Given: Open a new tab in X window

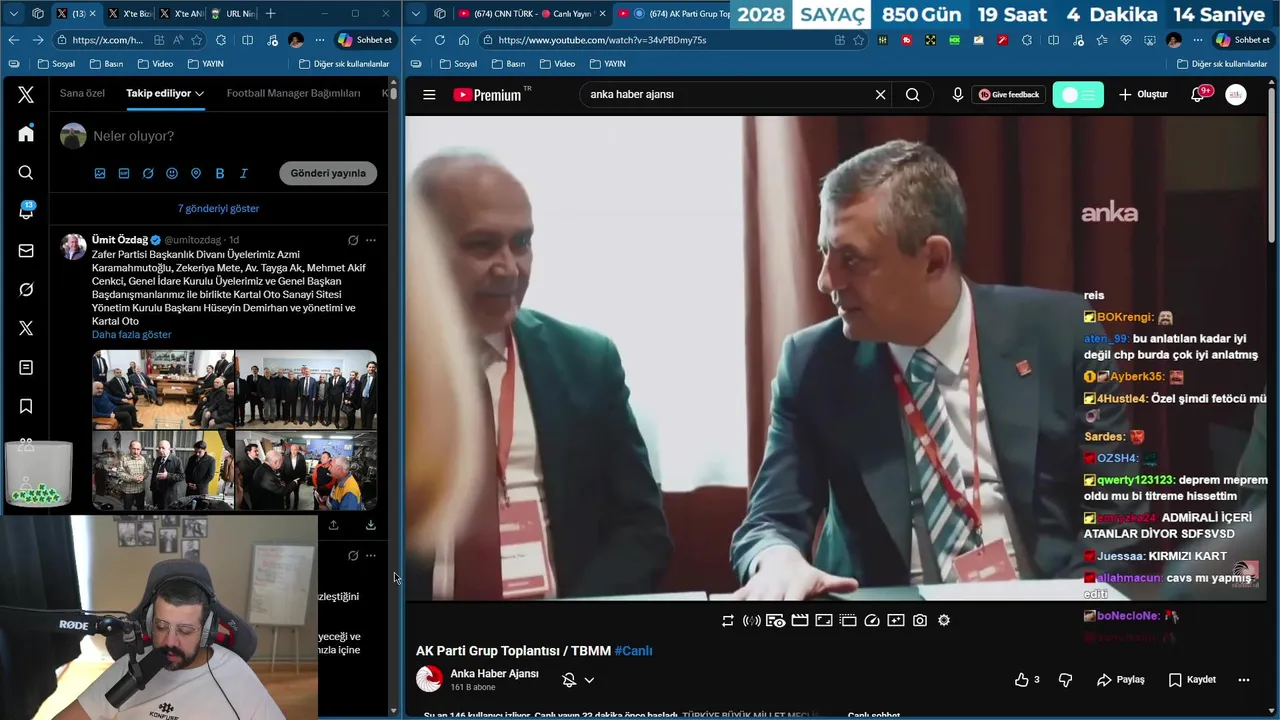Looking at the screenshot, I should pos(270,13).
